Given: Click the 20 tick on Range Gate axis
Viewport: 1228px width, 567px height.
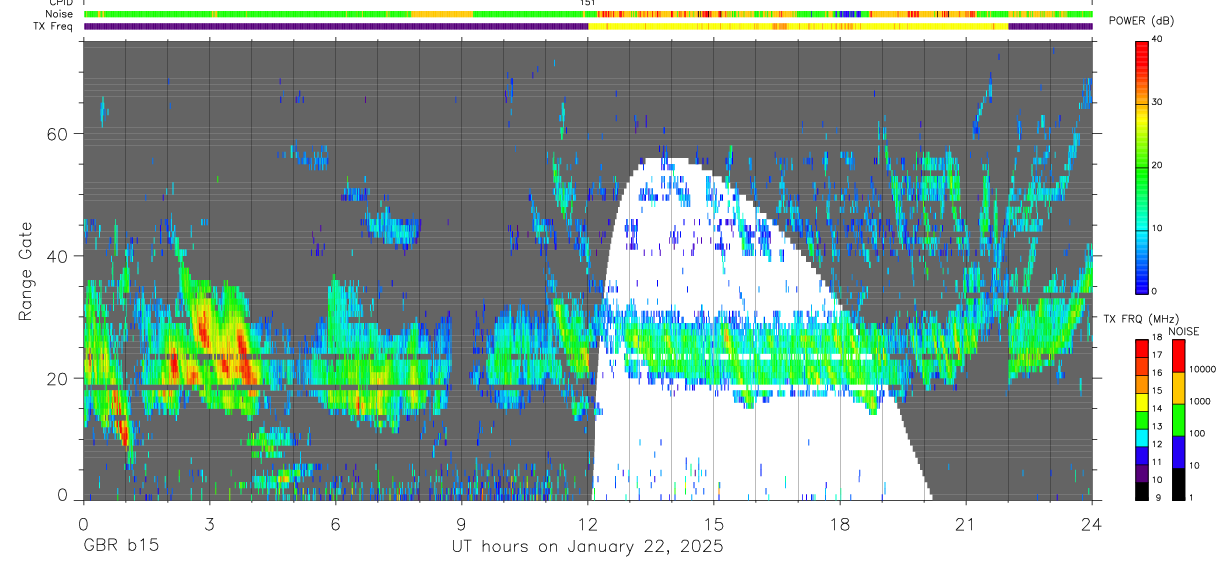Looking at the screenshot, I should (58, 378).
